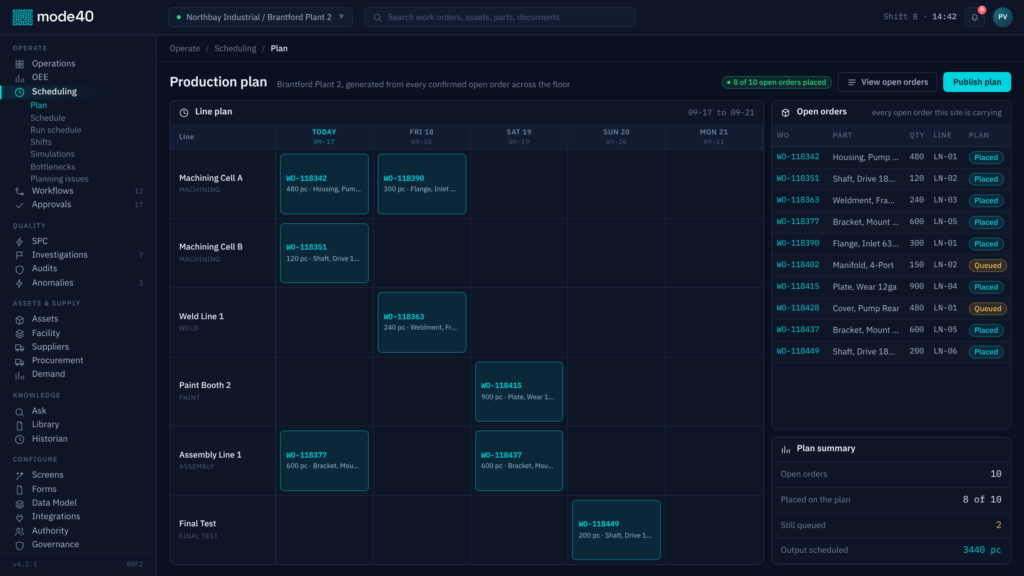This screenshot has height=576, width=1024.
Task: Click the SPC lightning icon
Action: pos(20,242)
